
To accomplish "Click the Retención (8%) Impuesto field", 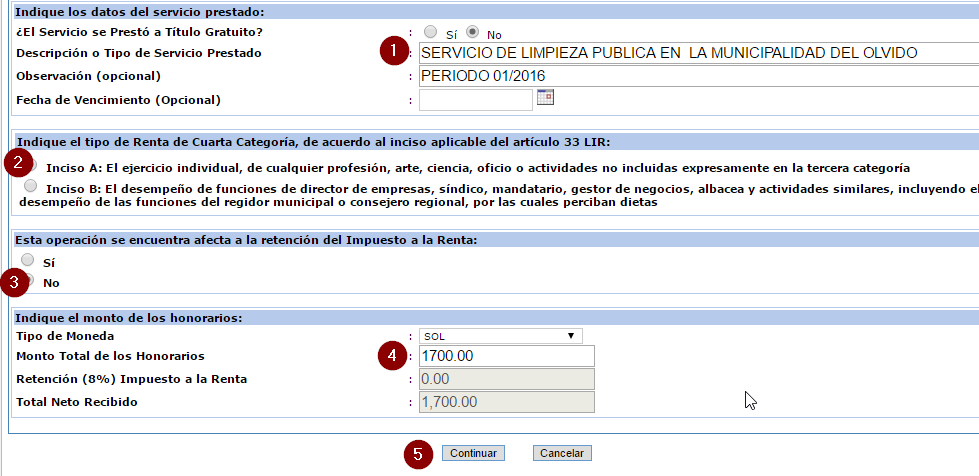I will (x=506, y=379).
